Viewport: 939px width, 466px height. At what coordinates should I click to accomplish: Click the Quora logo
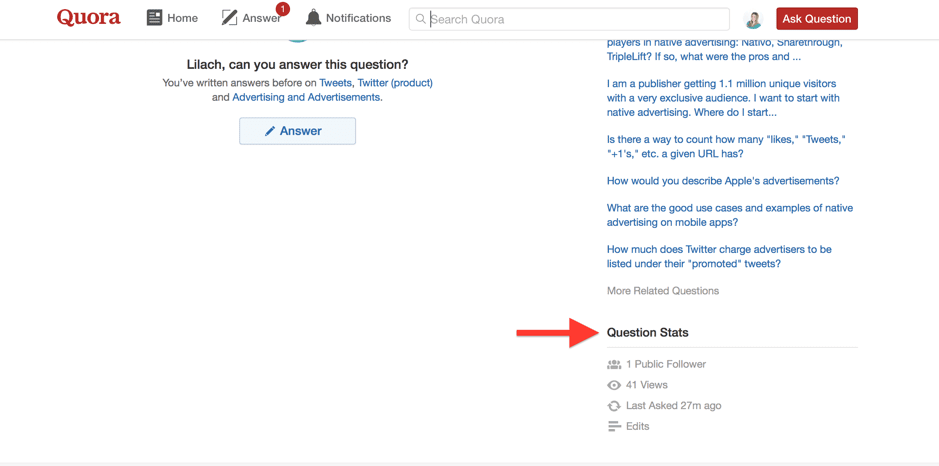[x=88, y=18]
